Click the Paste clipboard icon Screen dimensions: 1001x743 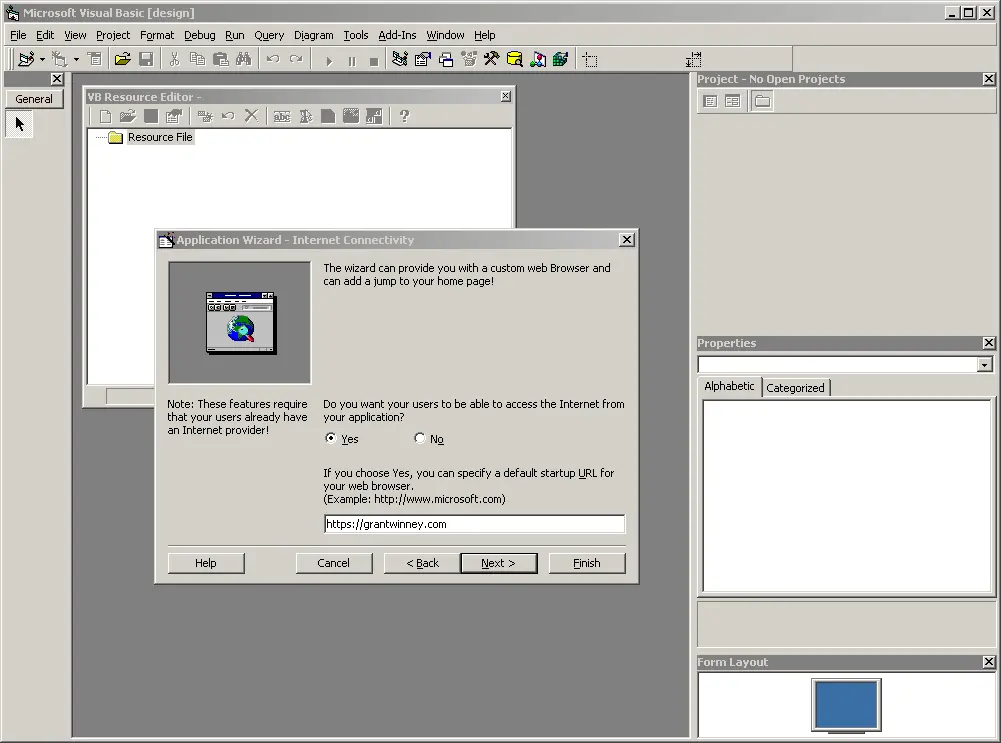(x=220, y=59)
